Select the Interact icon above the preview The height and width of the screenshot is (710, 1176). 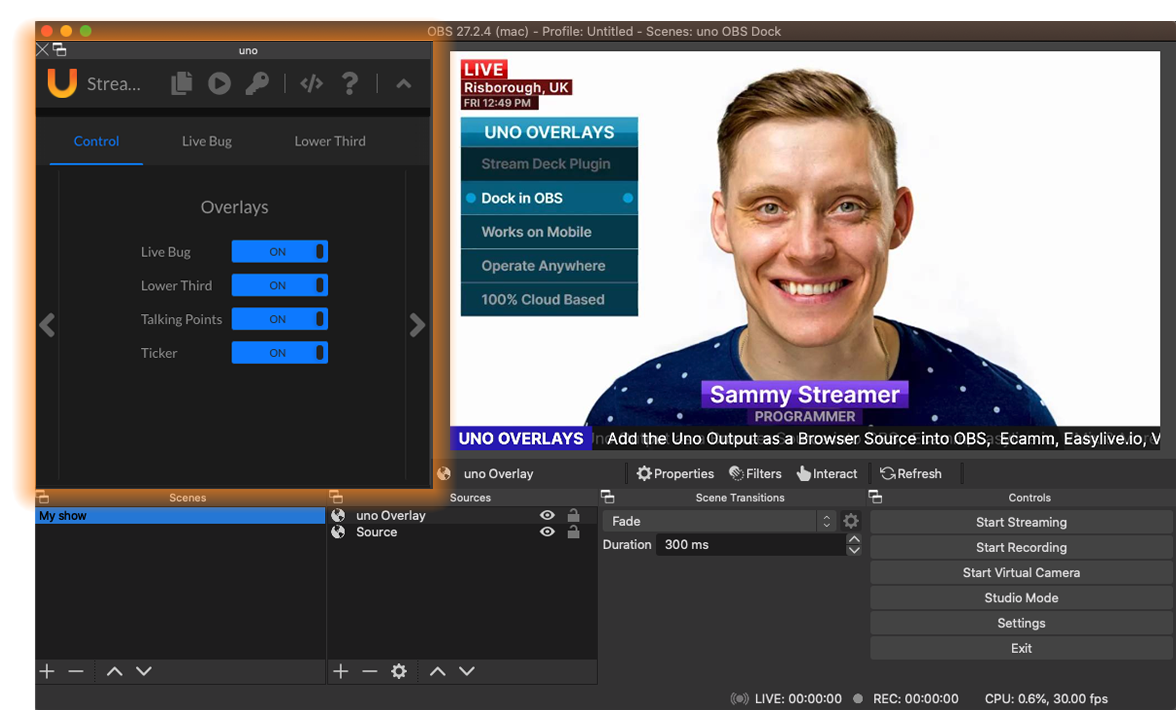[x=827, y=473]
